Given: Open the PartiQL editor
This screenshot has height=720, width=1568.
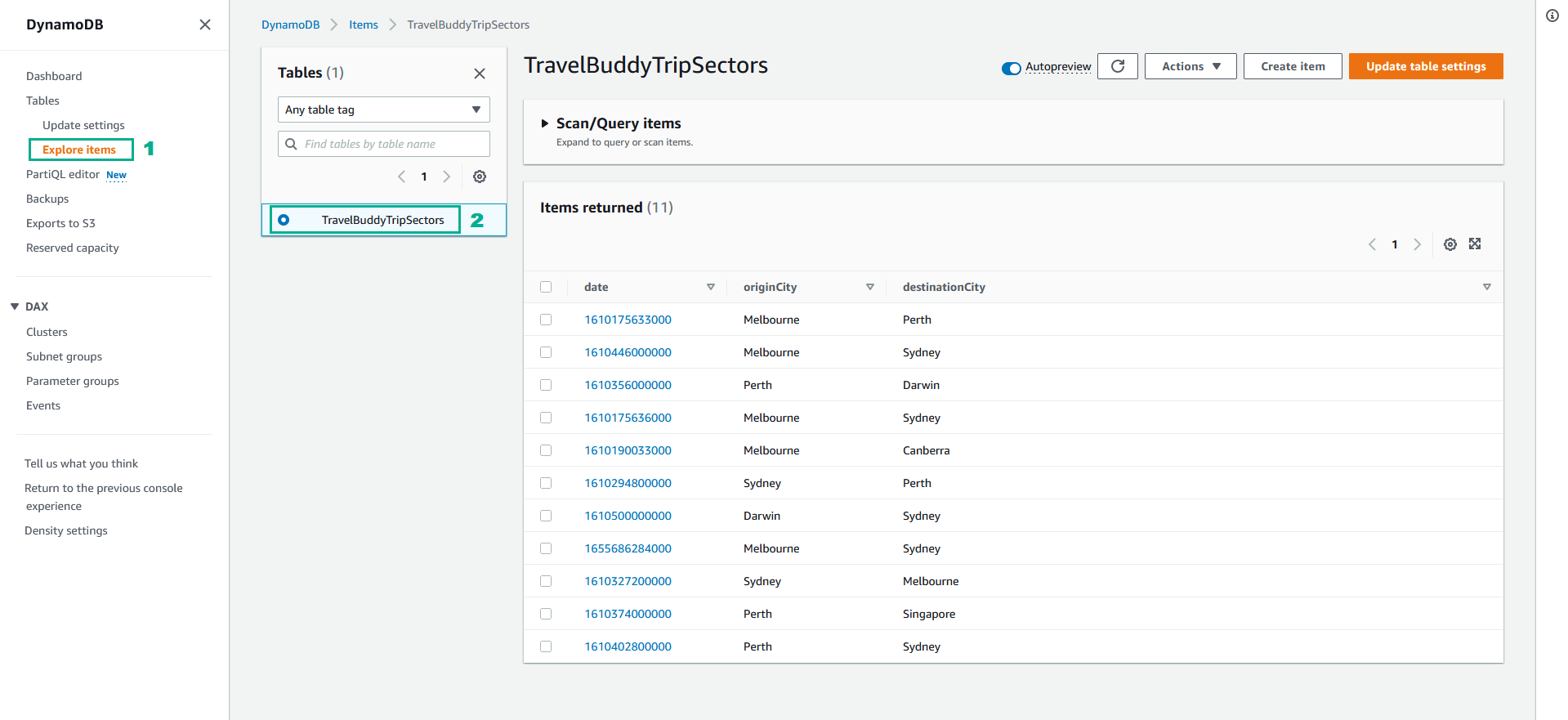Looking at the screenshot, I should (63, 174).
